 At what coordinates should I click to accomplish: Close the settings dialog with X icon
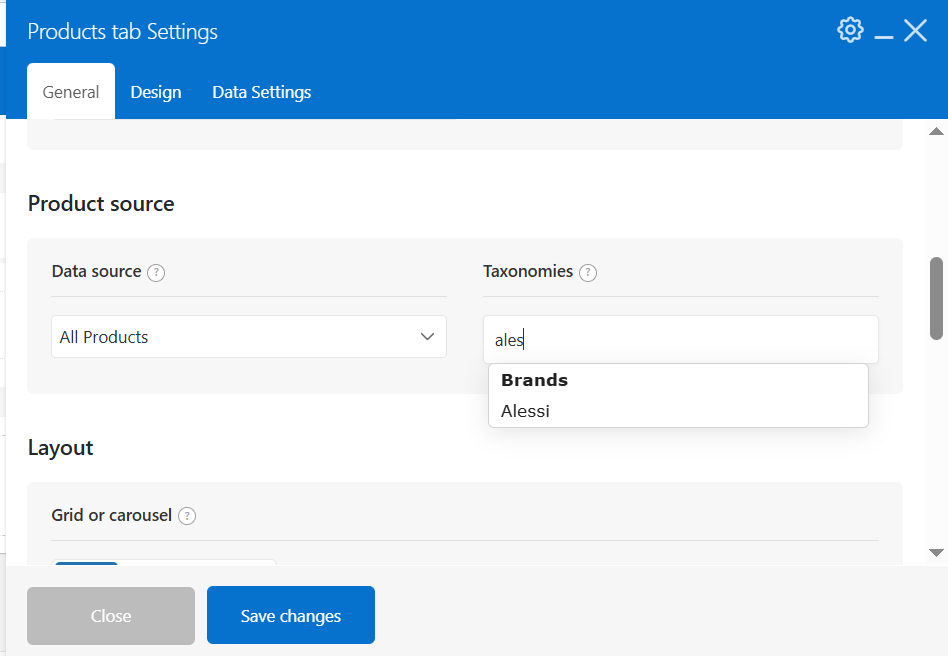(x=915, y=30)
